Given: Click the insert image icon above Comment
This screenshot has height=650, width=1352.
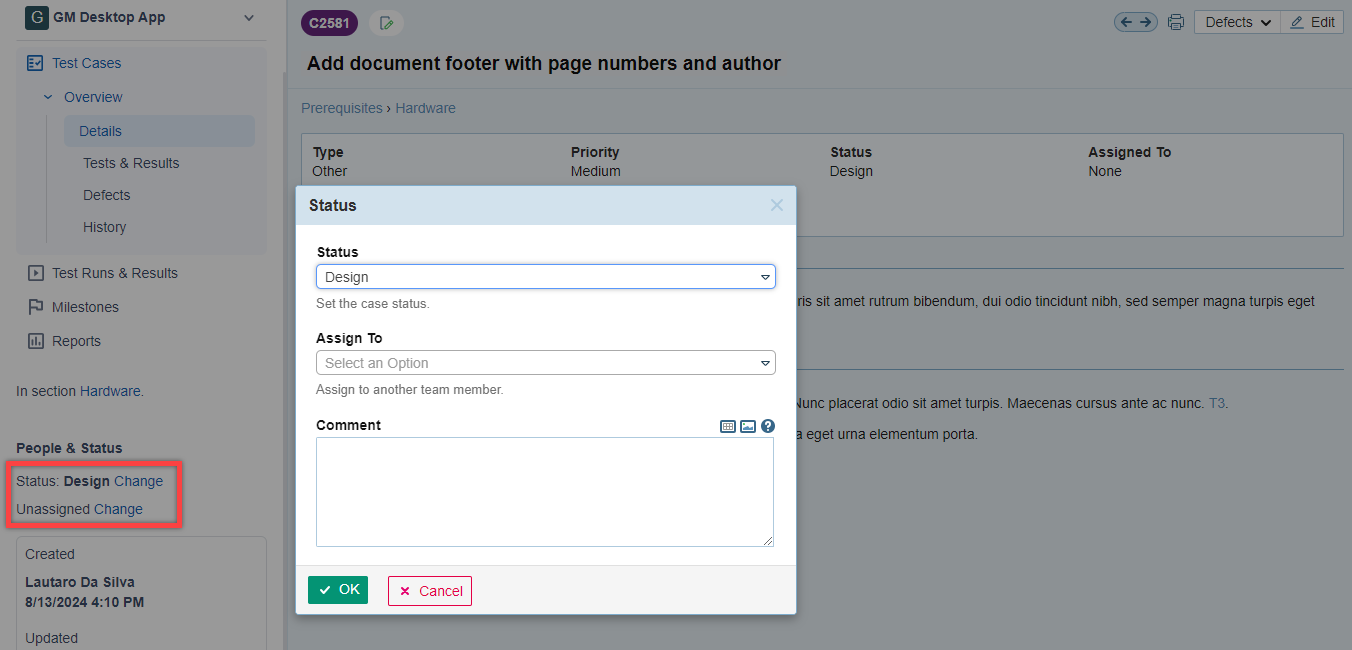Looking at the screenshot, I should (x=748, y=426).
